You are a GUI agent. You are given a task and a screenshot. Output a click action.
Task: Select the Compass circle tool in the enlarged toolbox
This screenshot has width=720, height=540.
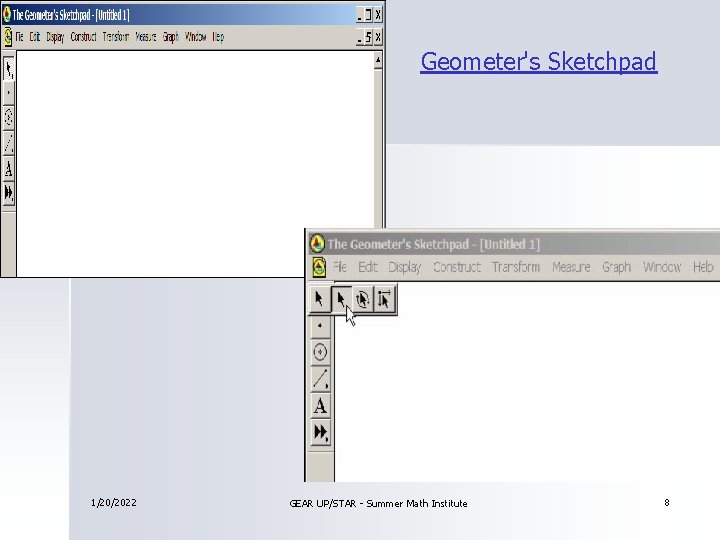coord(320,352)
